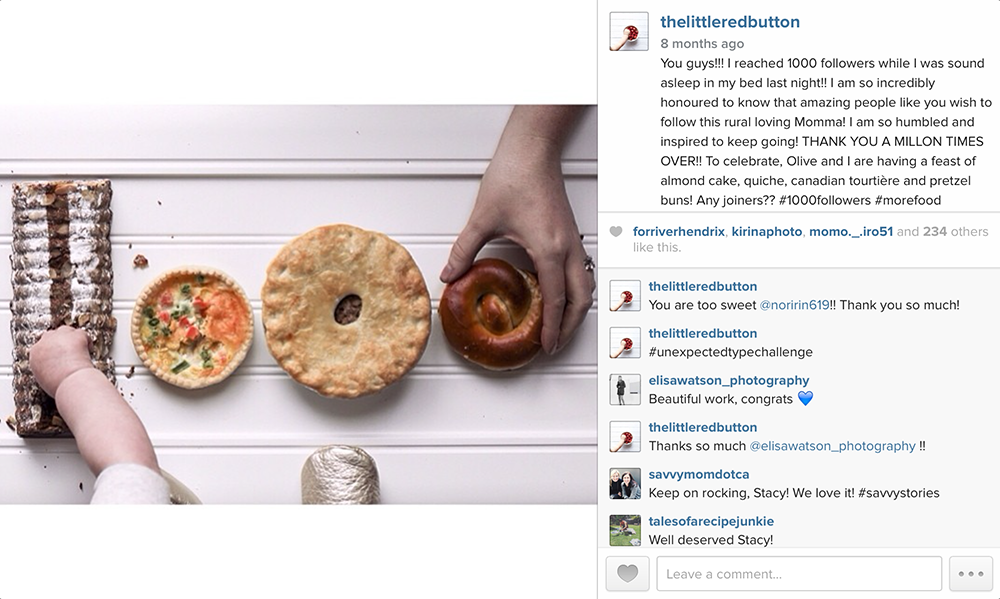
Task: Follow the @elisawatson_photography mention link
Action: (832, 446)
